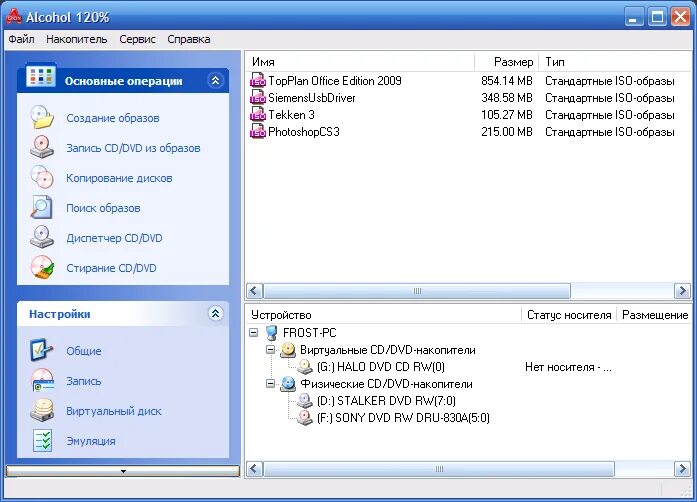
Task: Collapse the Физические CD/DVD-накопители node
Action: tap(270, 383)
